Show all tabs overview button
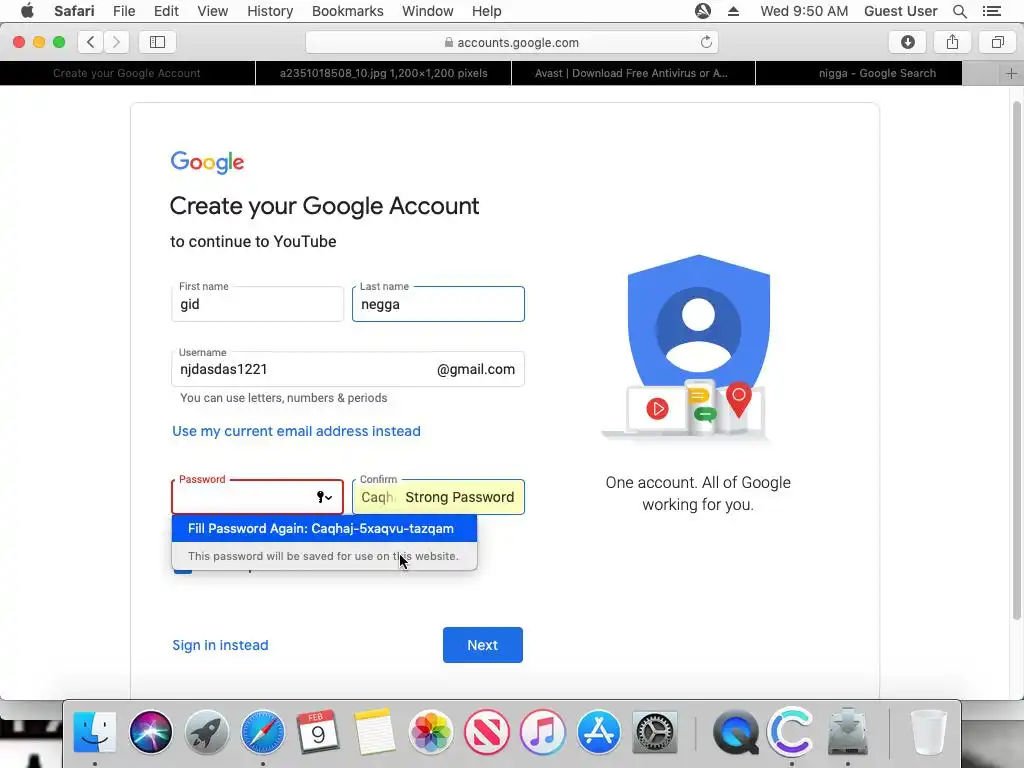This screenshot has height=768, width=1024. coord(997,42)
